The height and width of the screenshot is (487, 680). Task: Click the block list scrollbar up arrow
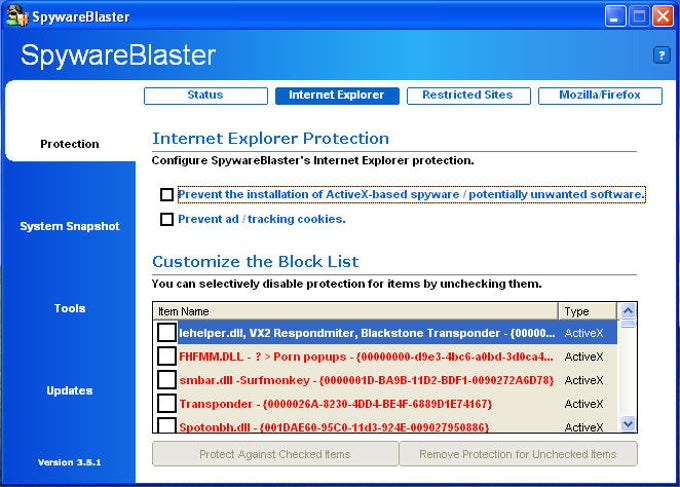pos(628,311)
